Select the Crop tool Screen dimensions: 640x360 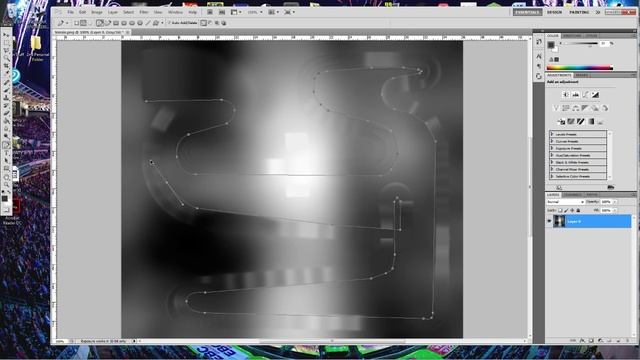click(x=7, y=66)
